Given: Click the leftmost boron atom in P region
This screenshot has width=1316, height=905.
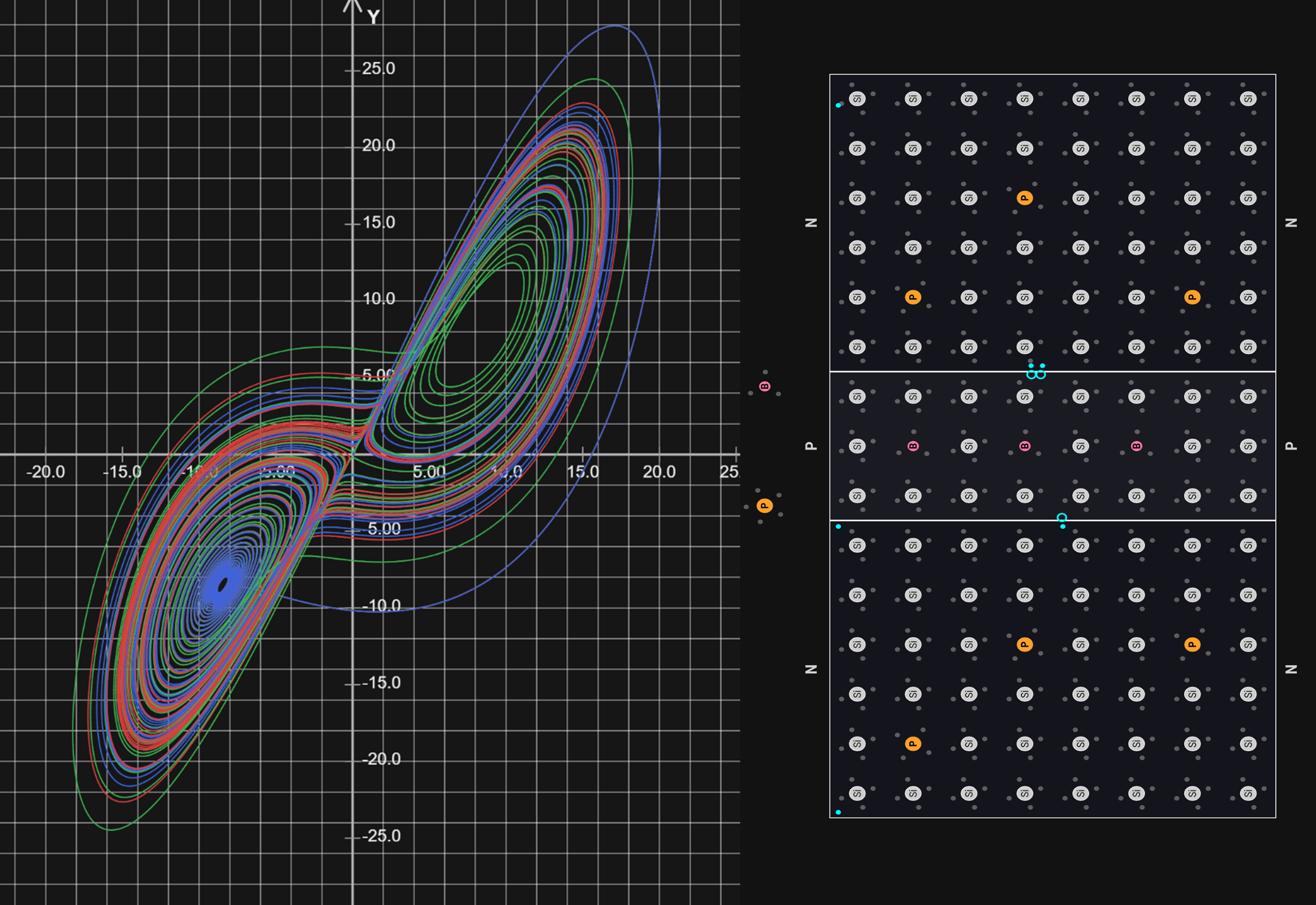Looking at the screenshot, I should click(913, 446).
